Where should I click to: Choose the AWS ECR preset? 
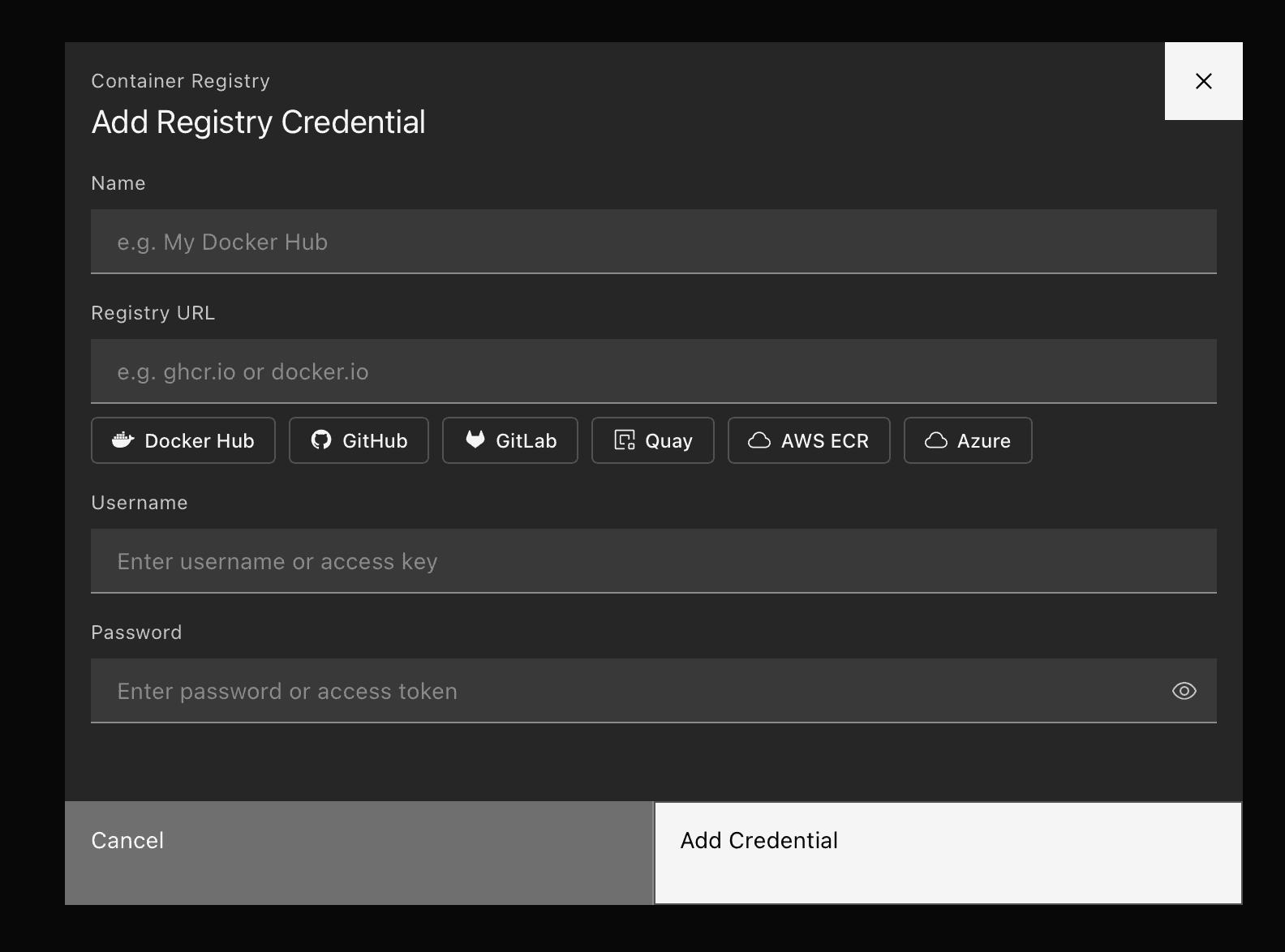point(809,440)
